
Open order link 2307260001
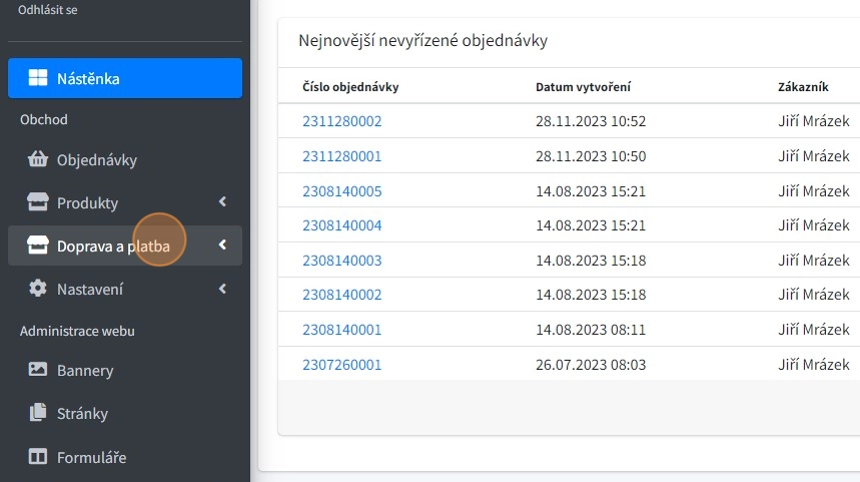point(342,365)
